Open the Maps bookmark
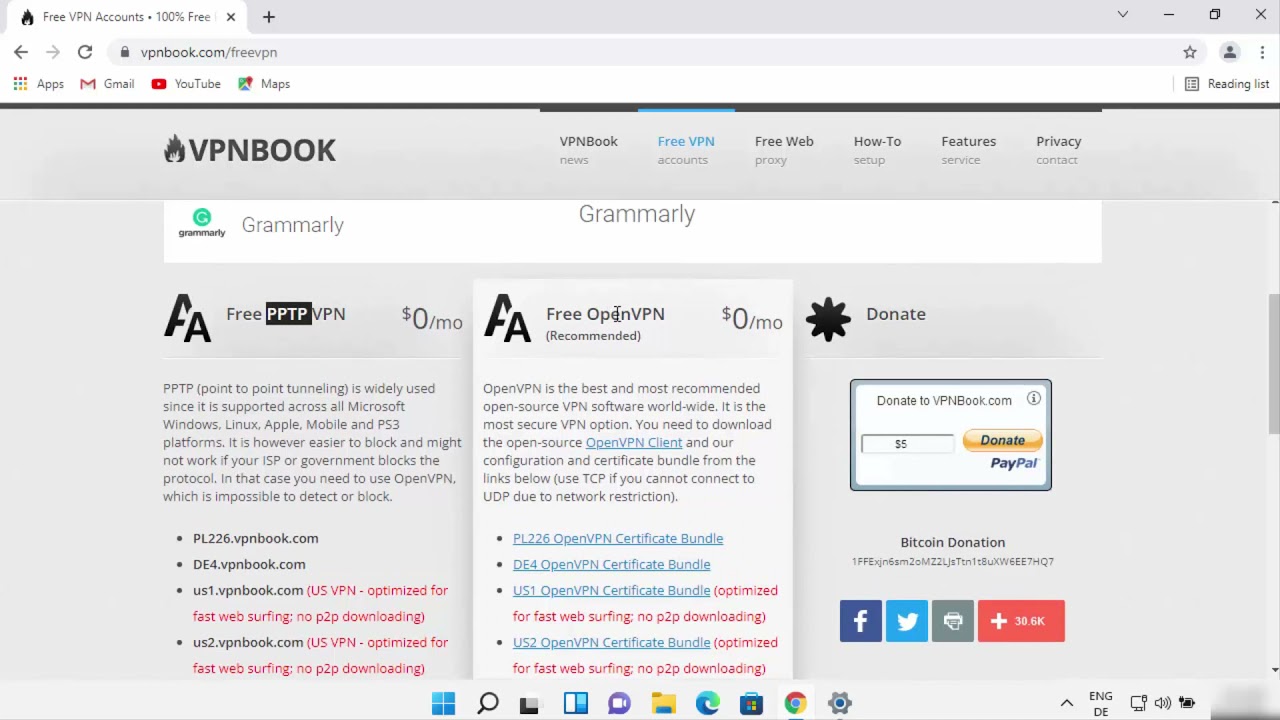 point(264,84)
